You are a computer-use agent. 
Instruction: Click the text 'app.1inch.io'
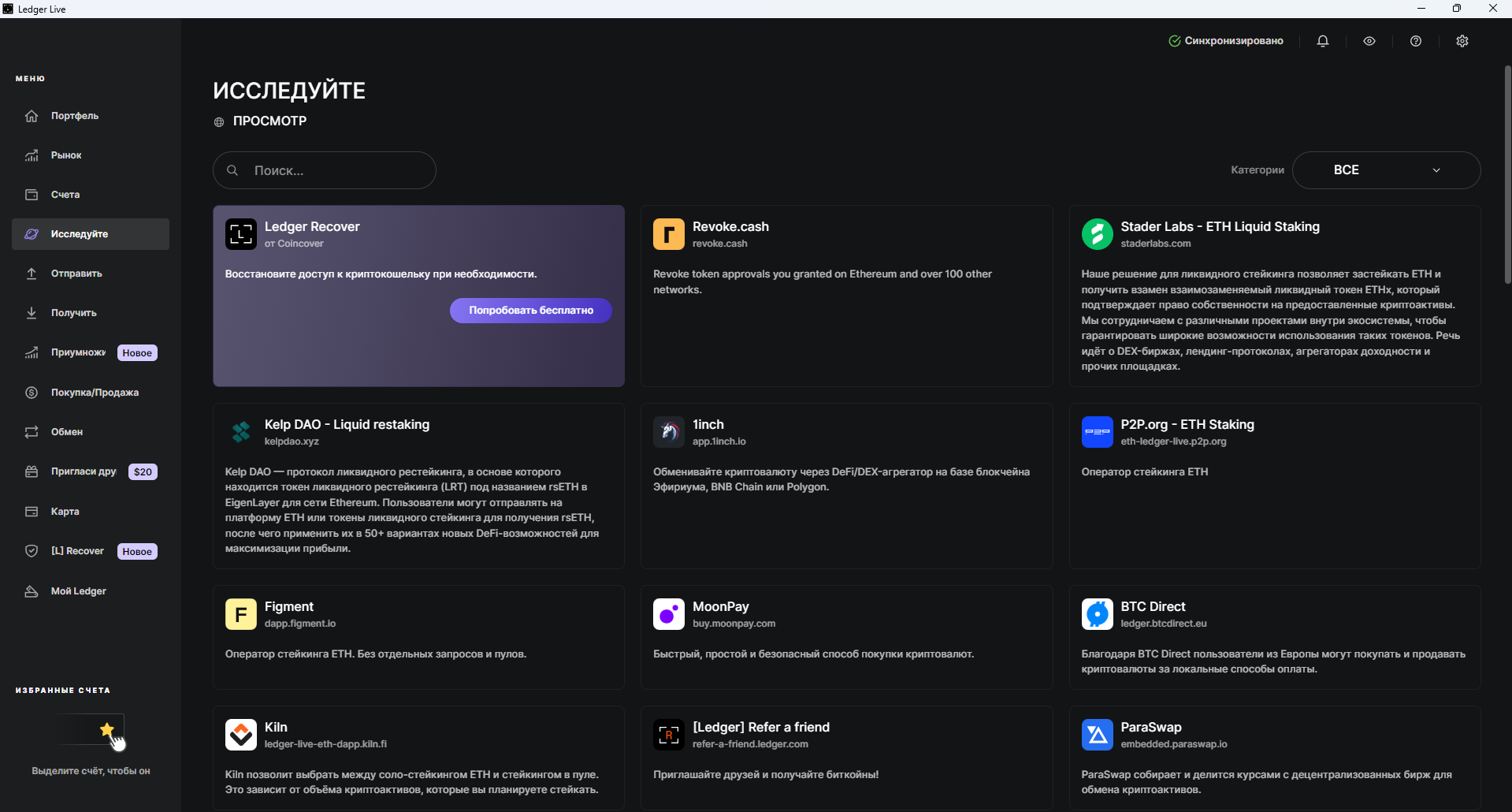[719, 441]
